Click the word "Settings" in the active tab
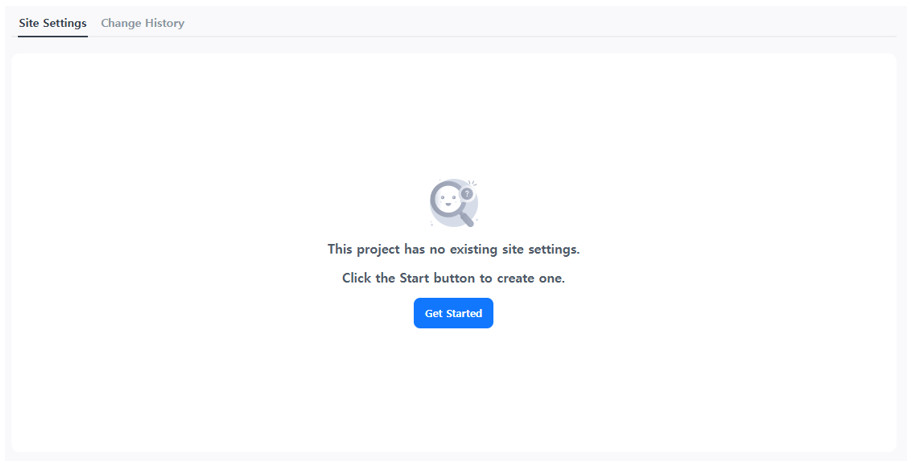Image resolution: width=909 pixels, height=463 pixels. (65, 23)
